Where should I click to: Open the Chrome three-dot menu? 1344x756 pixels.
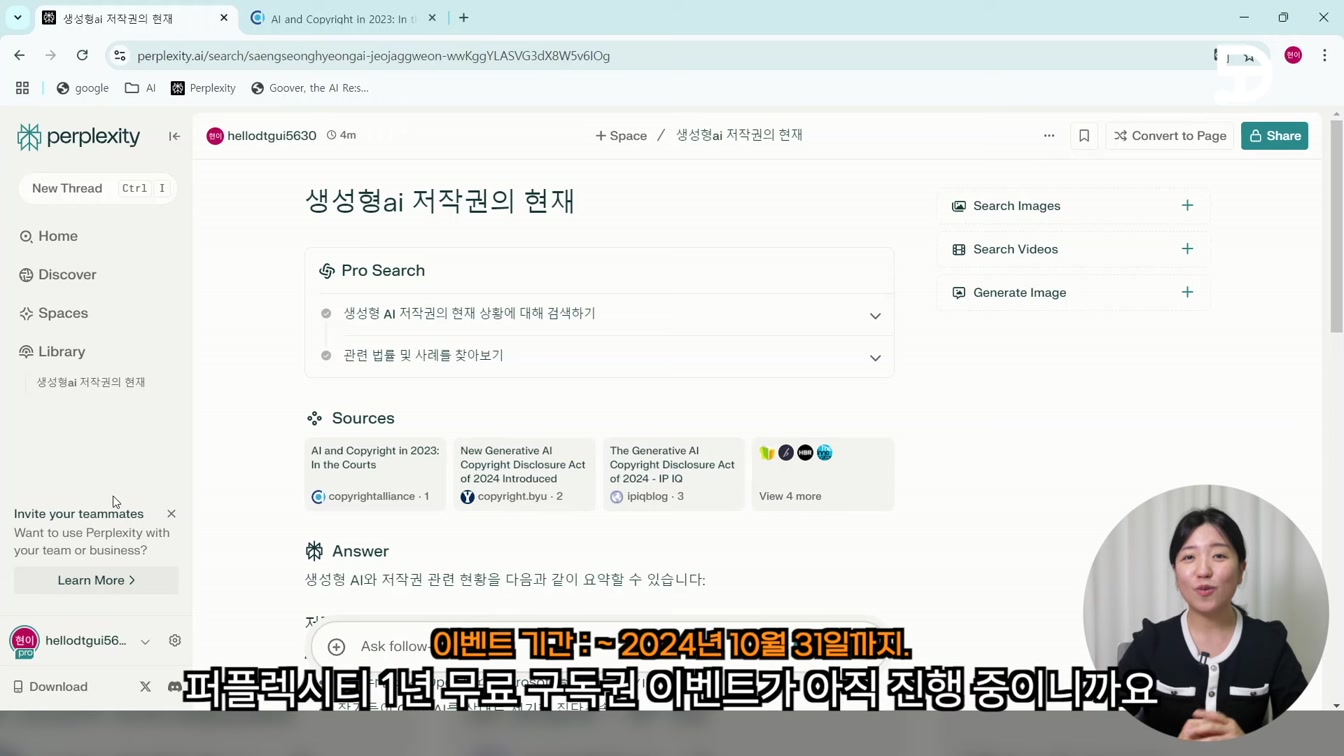(x=1324, y=56)
